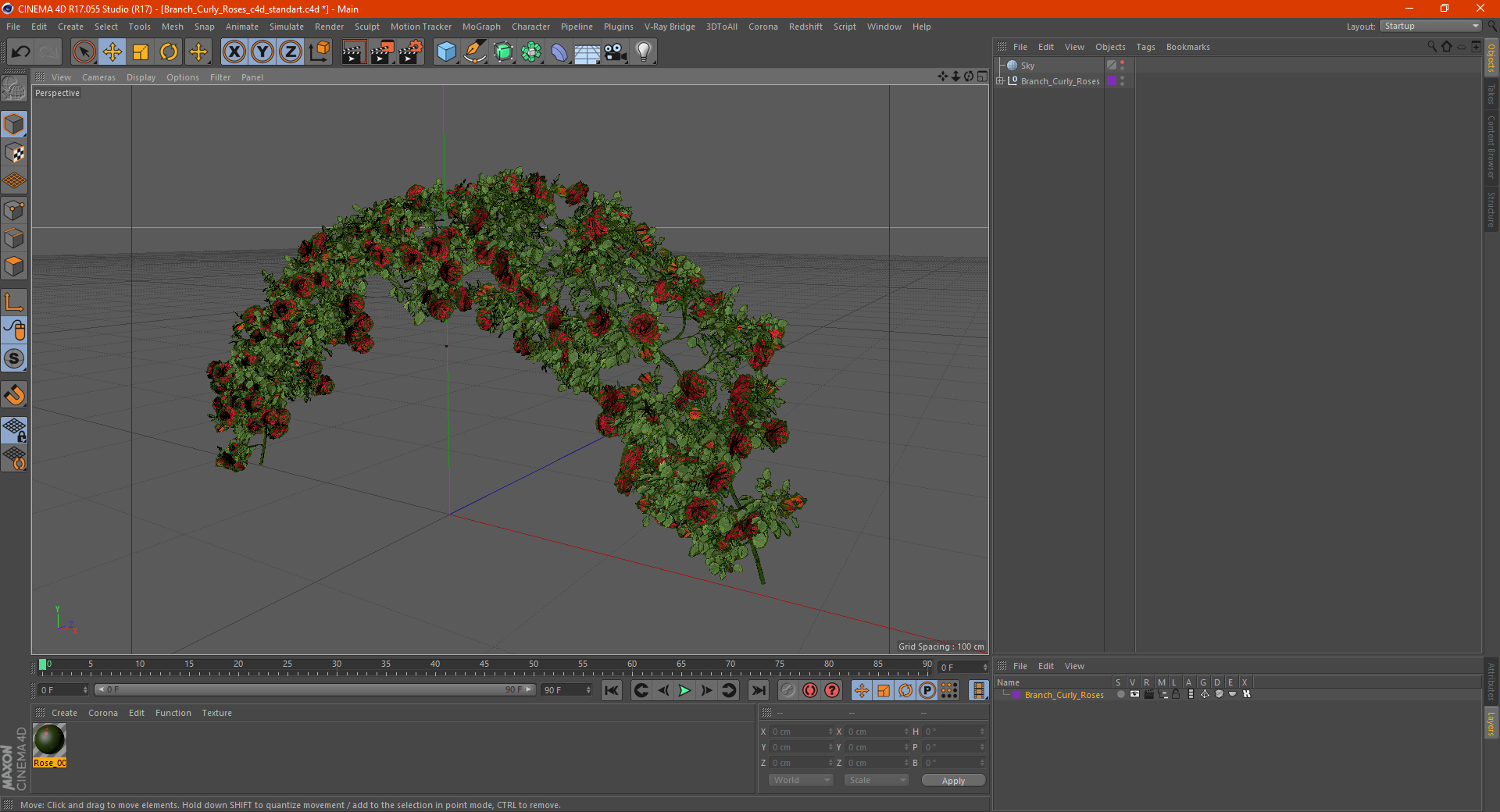This screenshot has height=812, width=1500.
Task: Play the animation forward
Action: coord(684,690)
